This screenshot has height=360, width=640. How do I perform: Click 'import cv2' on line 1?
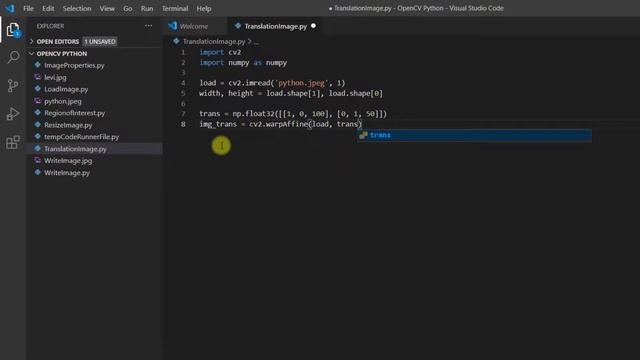[220, 52]
